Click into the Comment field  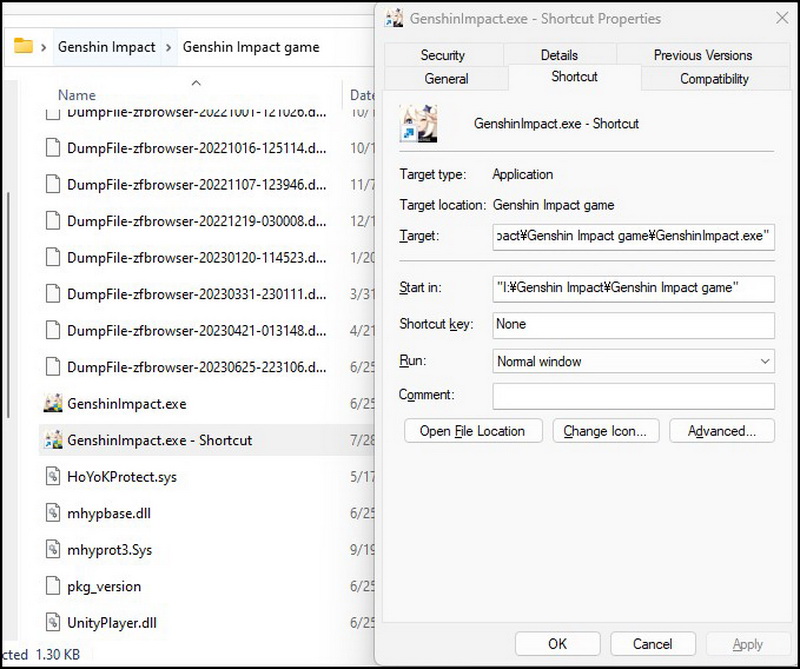pos(633,396)
